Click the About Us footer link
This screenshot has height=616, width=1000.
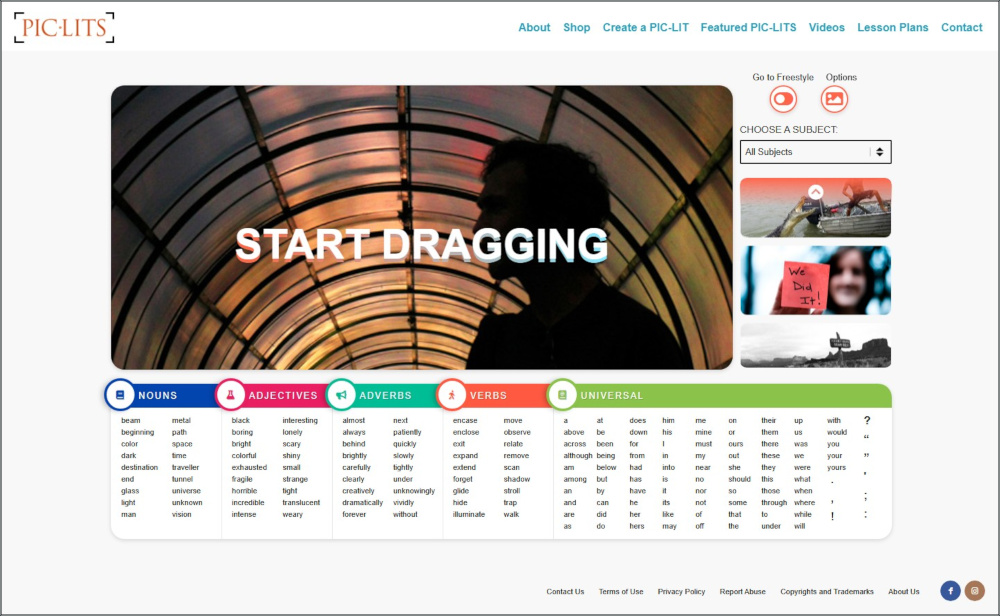click(x=904, y=592)
